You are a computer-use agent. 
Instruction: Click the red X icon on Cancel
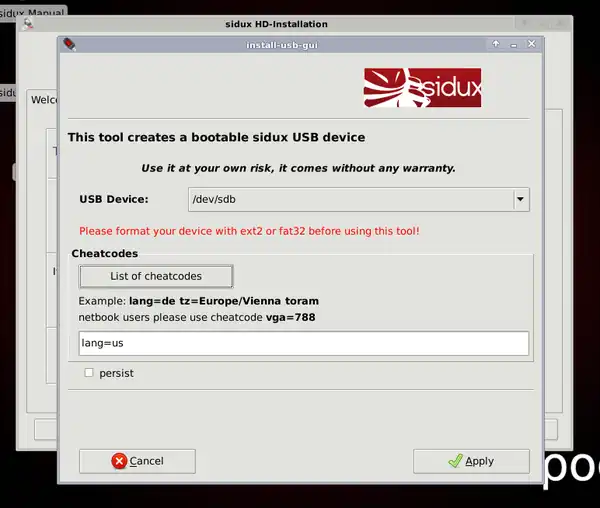click(120, 461)
